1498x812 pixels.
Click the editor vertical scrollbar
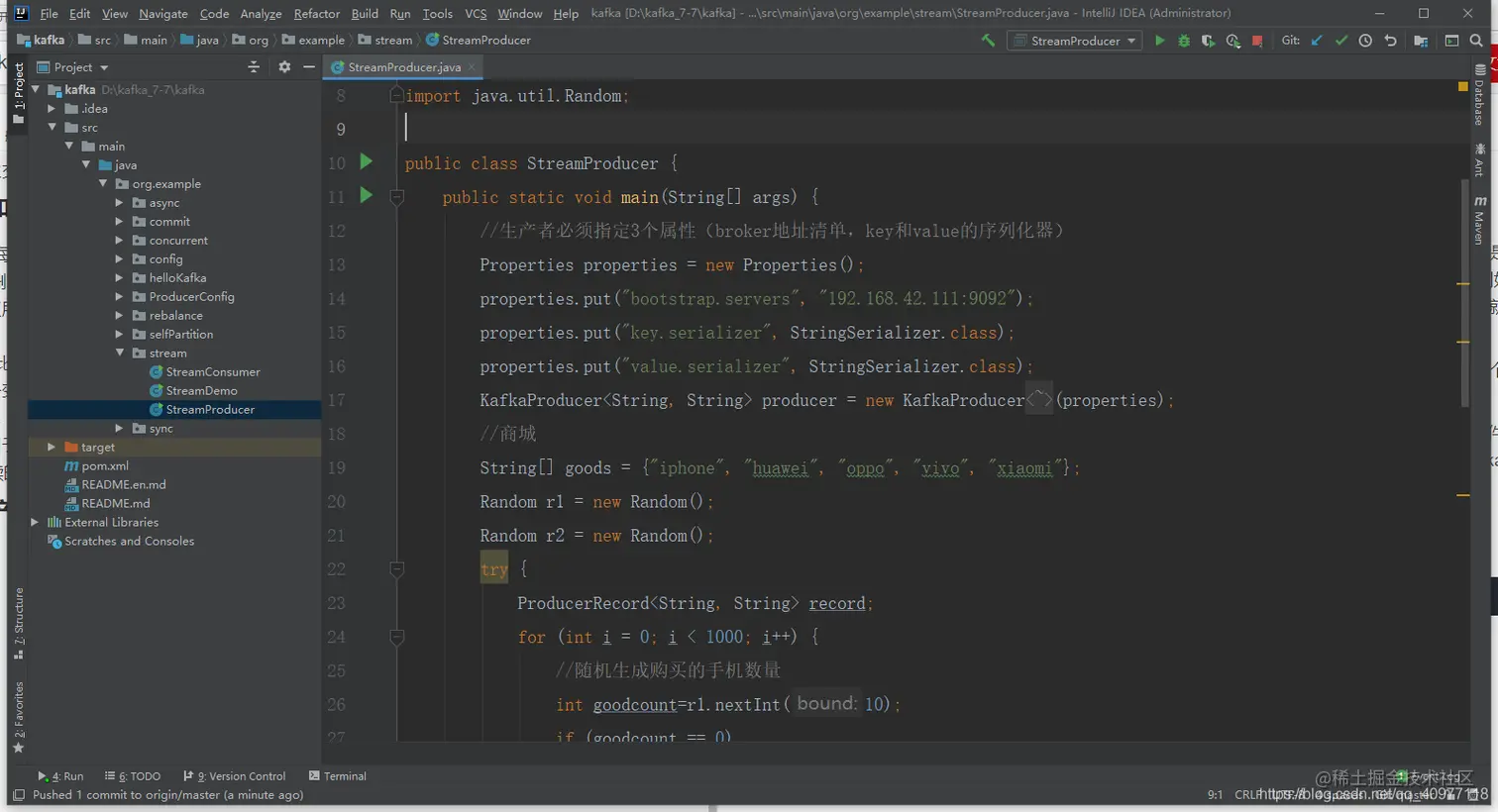click(1464, 293)
